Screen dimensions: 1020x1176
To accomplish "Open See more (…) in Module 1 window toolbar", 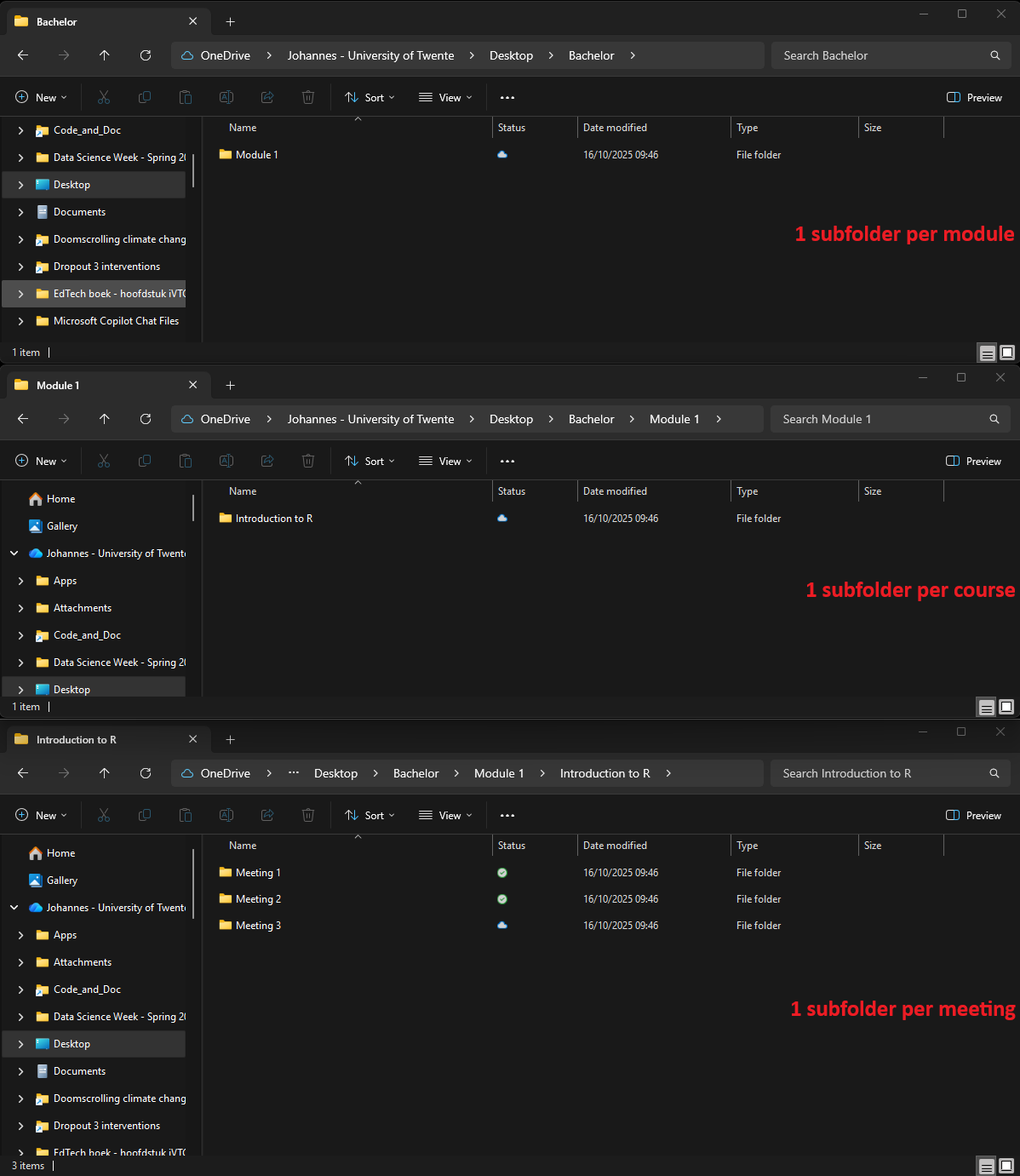I will pos(507,462).
